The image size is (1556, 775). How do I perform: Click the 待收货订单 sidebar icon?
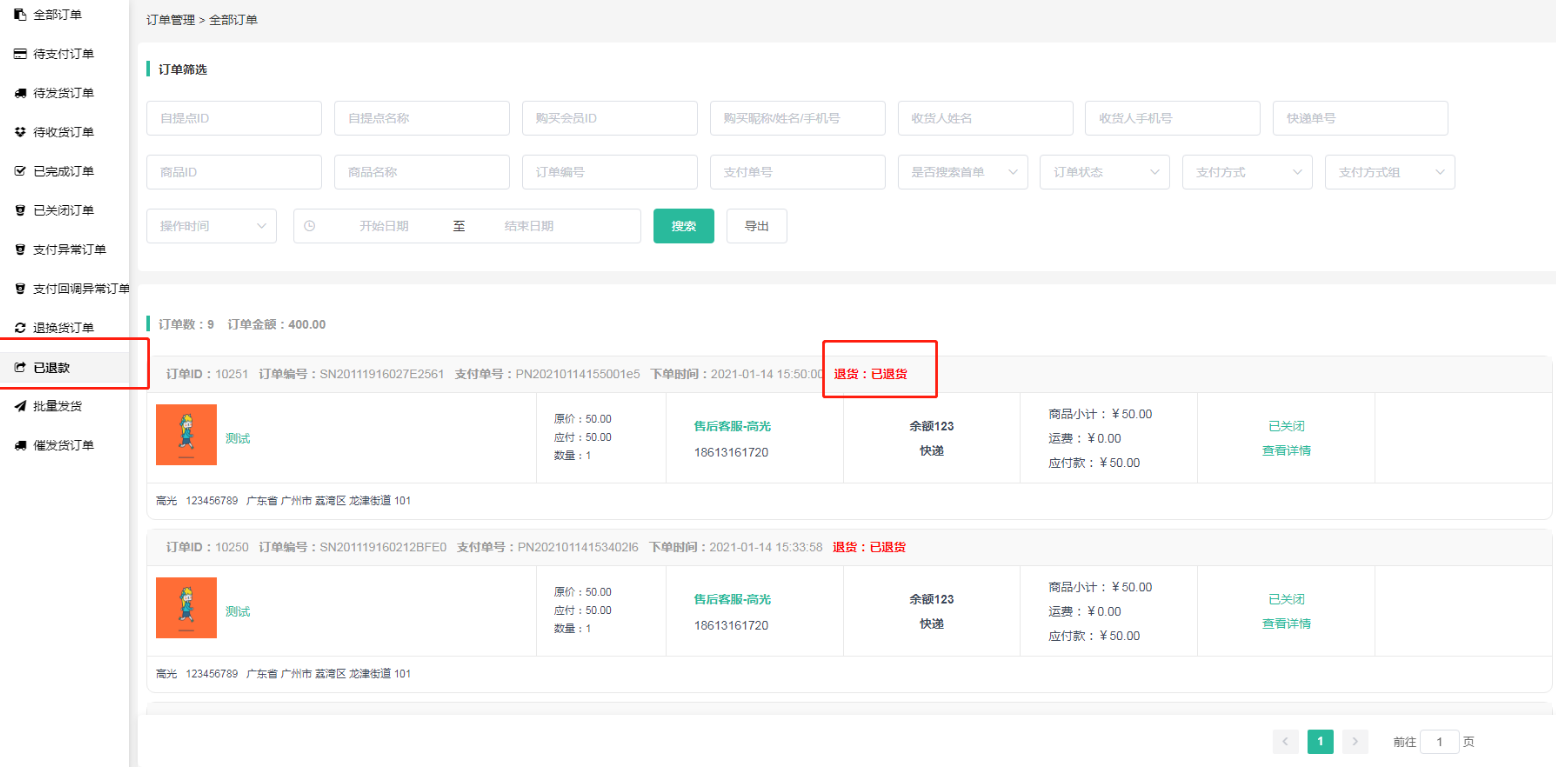[19, 132]
